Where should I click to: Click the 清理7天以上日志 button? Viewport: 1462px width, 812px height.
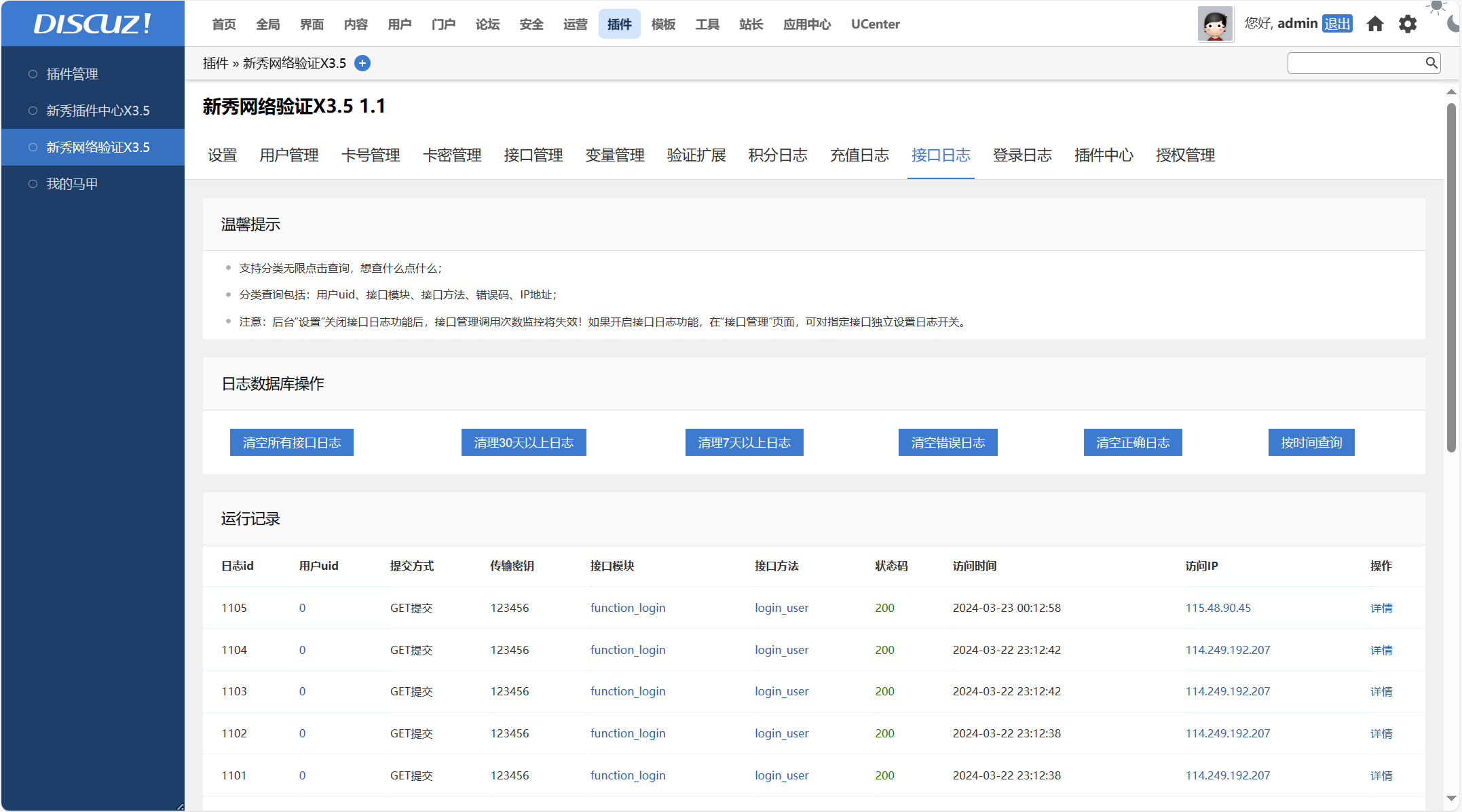pyautogui.click(x=745, y=442)
